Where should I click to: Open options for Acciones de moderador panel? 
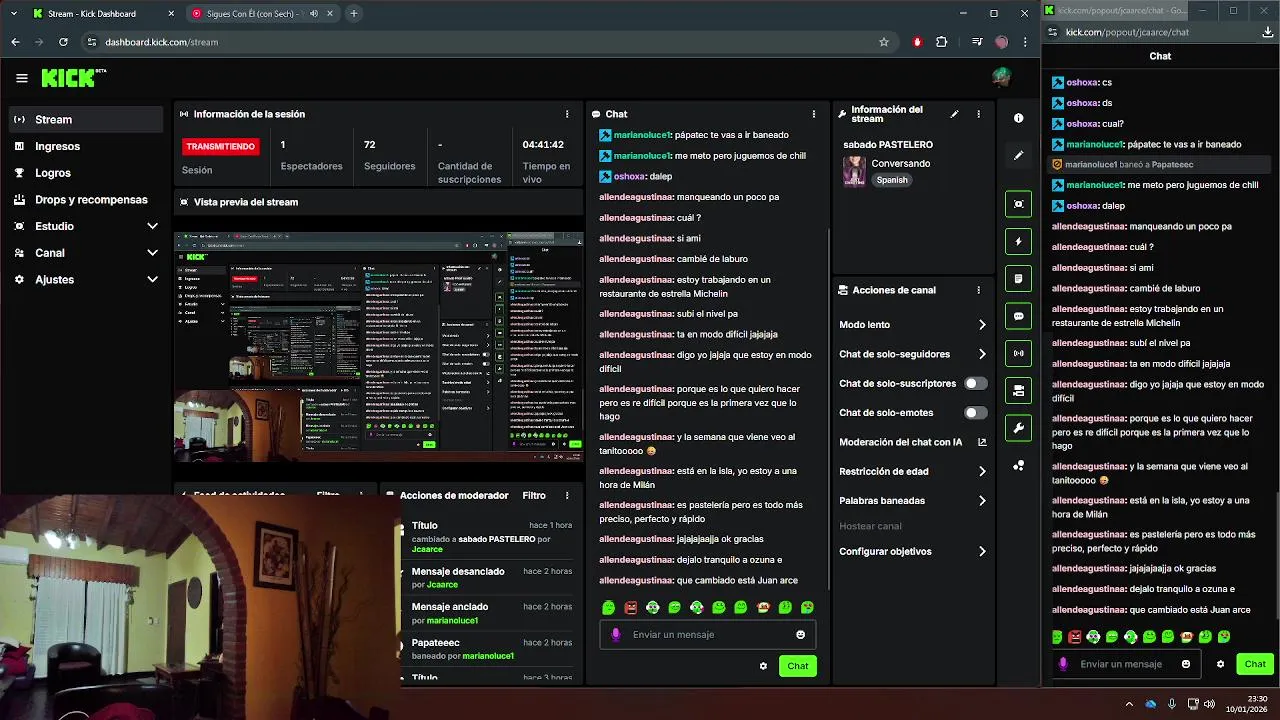[567, 495]
